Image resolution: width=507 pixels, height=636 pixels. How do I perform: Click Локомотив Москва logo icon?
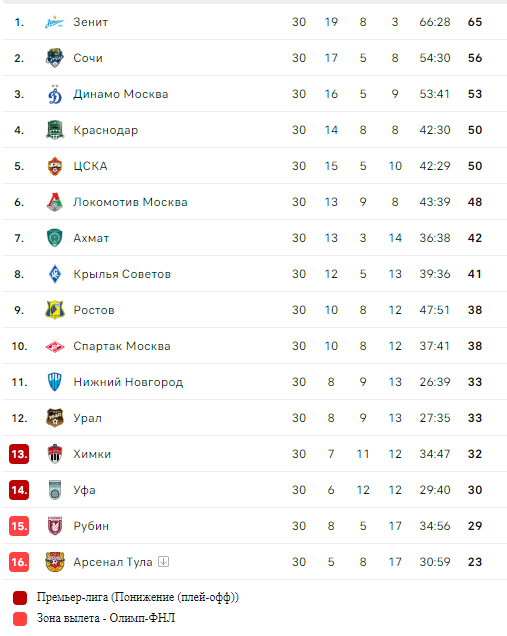55,202
